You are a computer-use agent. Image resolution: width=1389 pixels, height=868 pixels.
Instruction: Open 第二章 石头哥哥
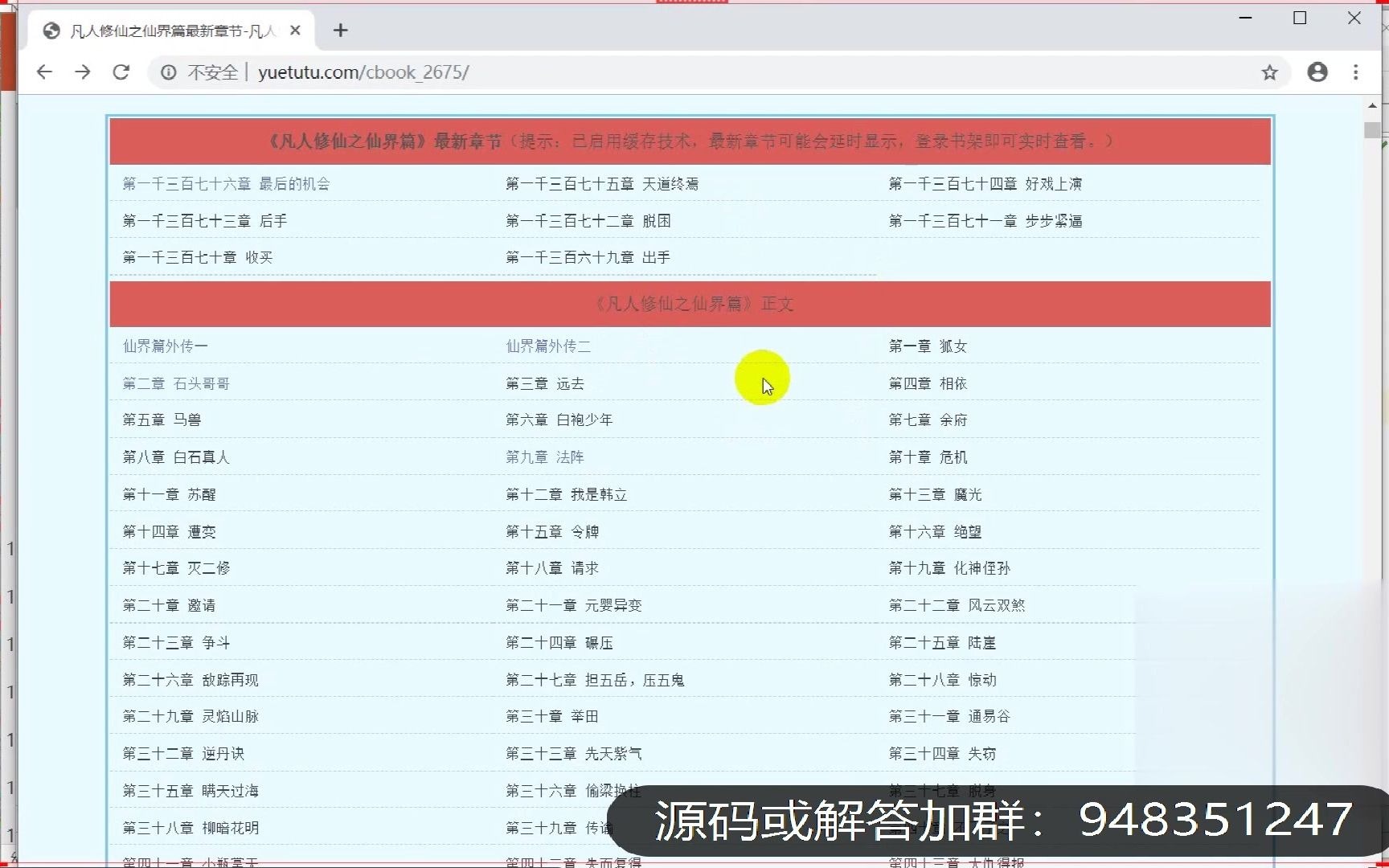tap(176, 384)
